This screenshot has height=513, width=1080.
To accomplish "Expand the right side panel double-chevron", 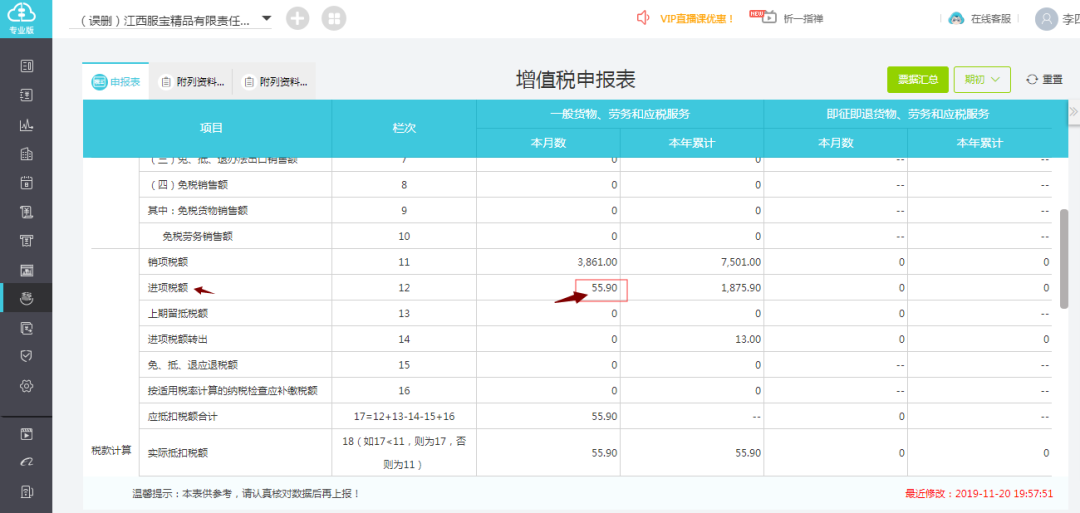I will (1073, 111).
